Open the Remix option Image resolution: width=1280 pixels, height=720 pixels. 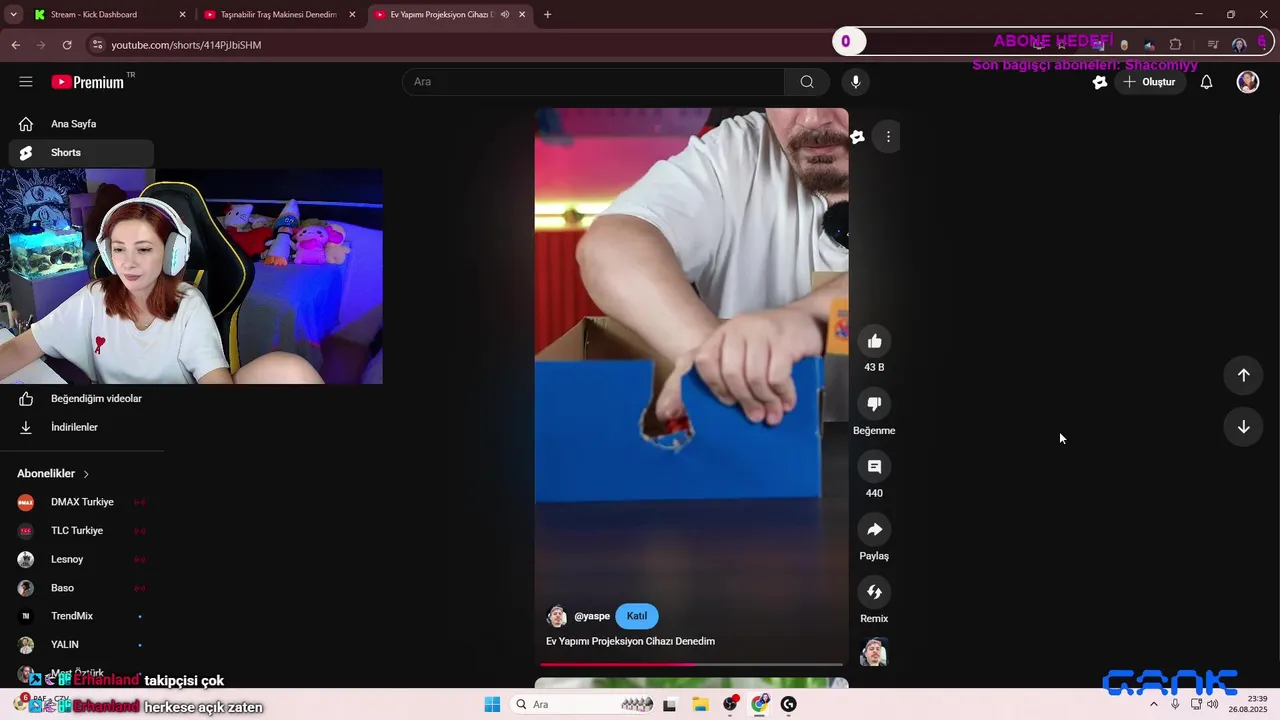(x=874, y=592)
